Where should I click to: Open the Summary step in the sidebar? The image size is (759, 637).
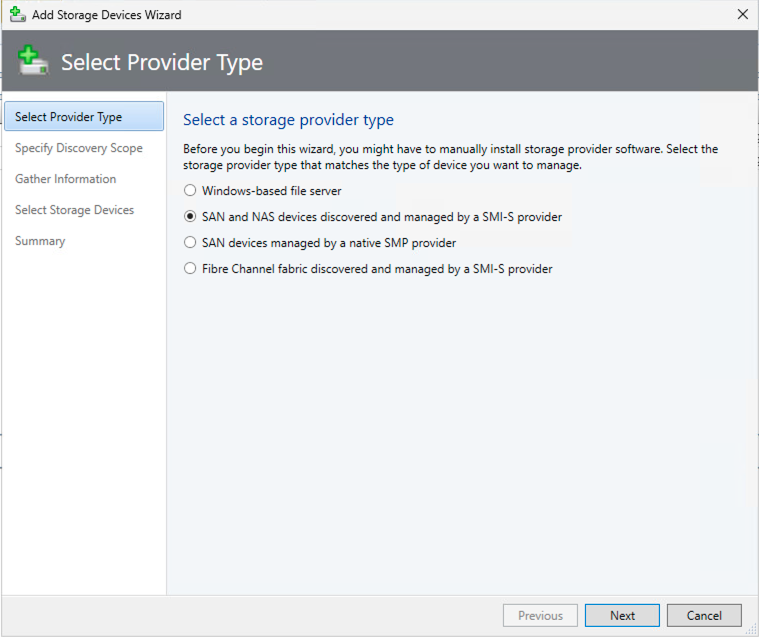(x=40, y=241)
